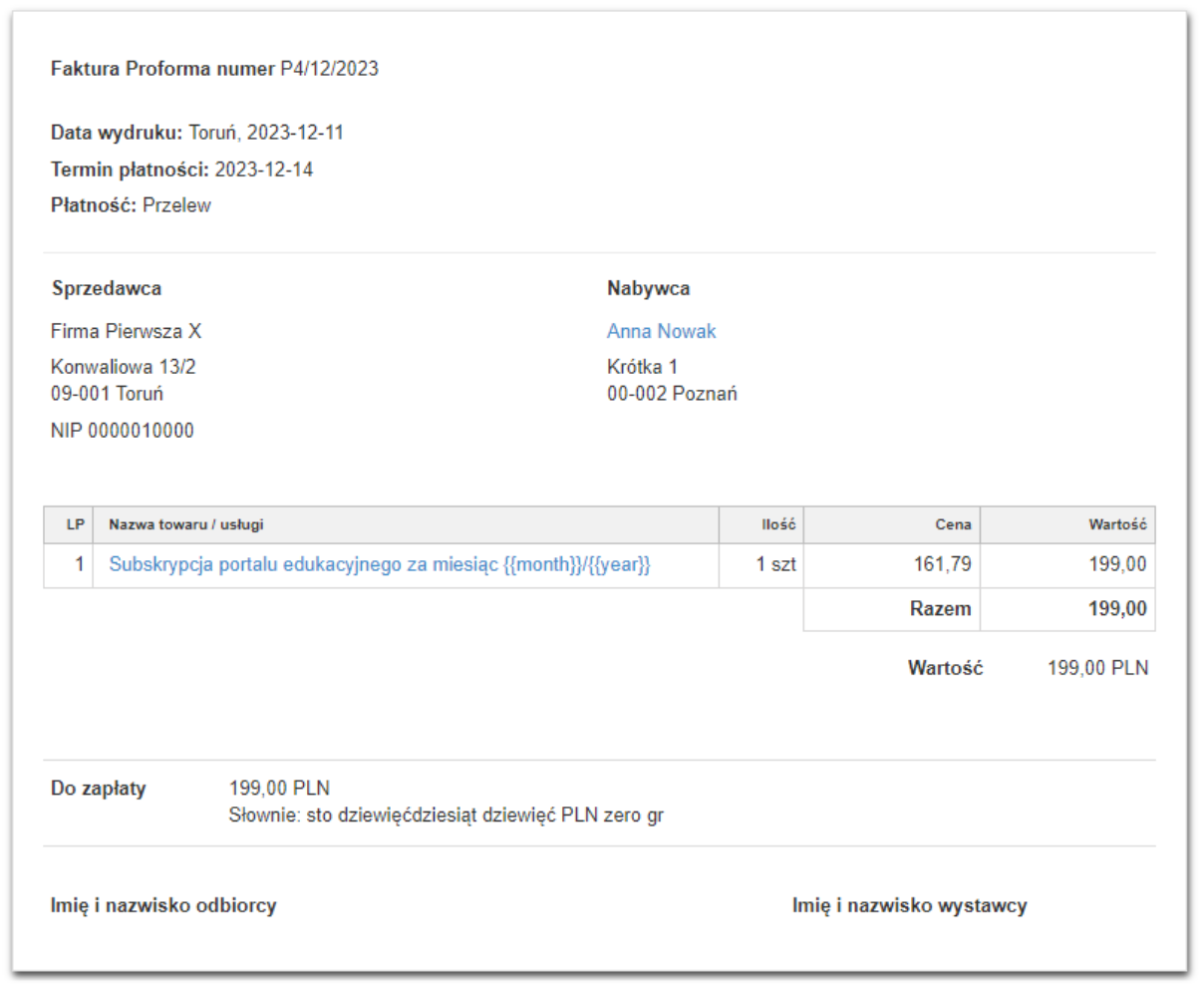
Task: Click the 1 szt quantity cell
Action: pyautogui.click(x=775, y=564)
